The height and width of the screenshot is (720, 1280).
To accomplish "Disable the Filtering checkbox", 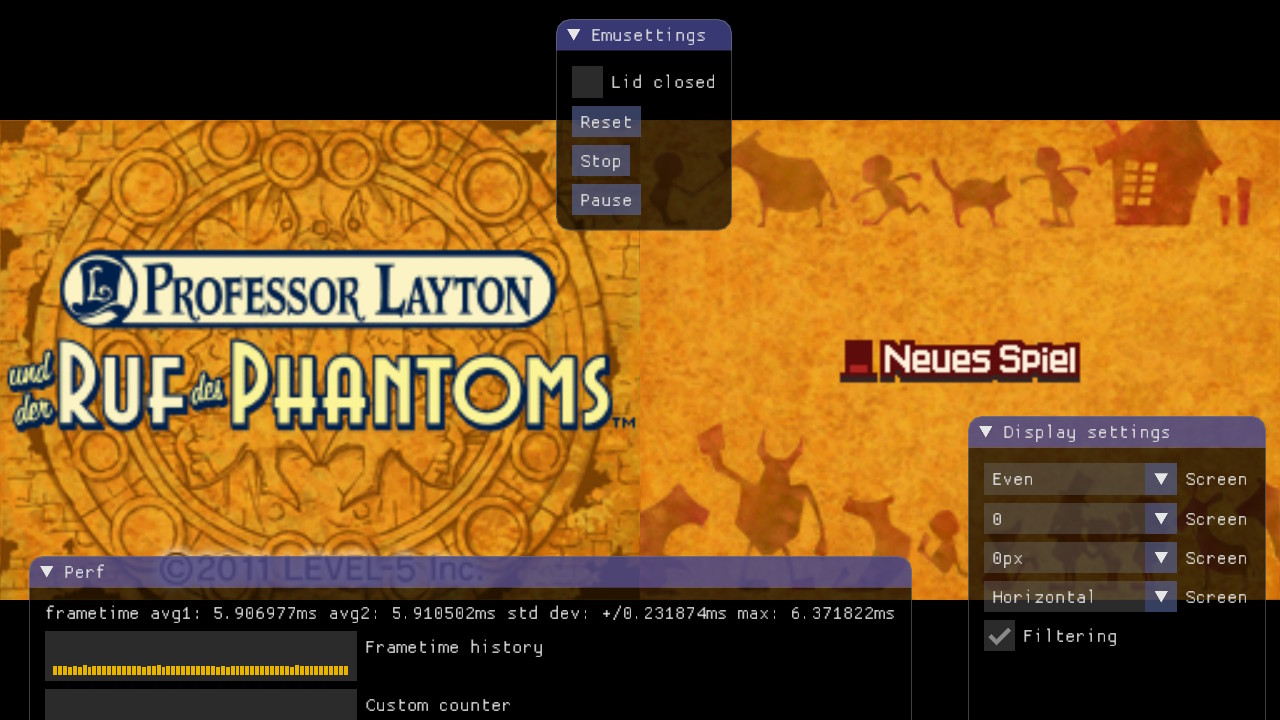I will click(x=999, y=636).
